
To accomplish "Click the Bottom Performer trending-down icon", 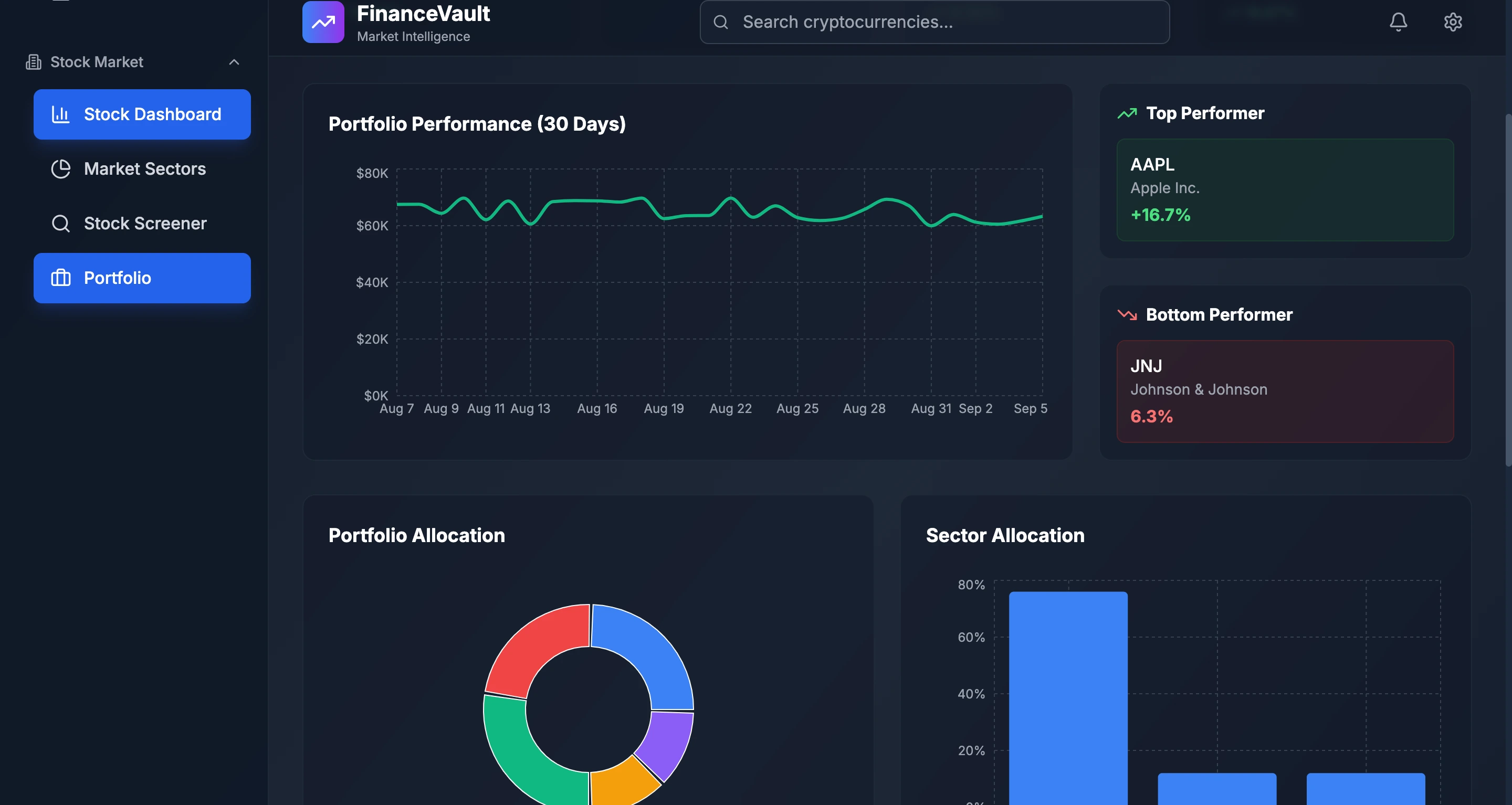I will click(x=1127, y=314).
